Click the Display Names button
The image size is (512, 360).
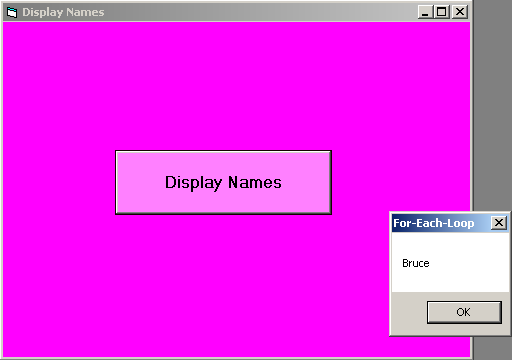coord(223,182)
